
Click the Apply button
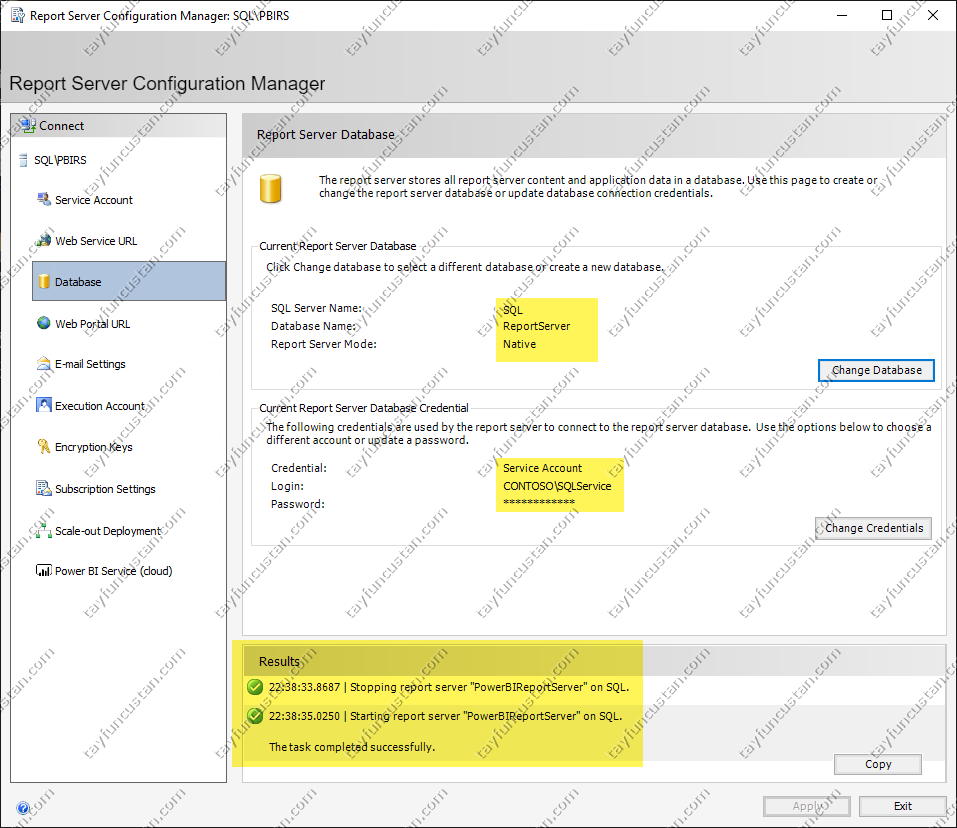(x=806, y=806)
